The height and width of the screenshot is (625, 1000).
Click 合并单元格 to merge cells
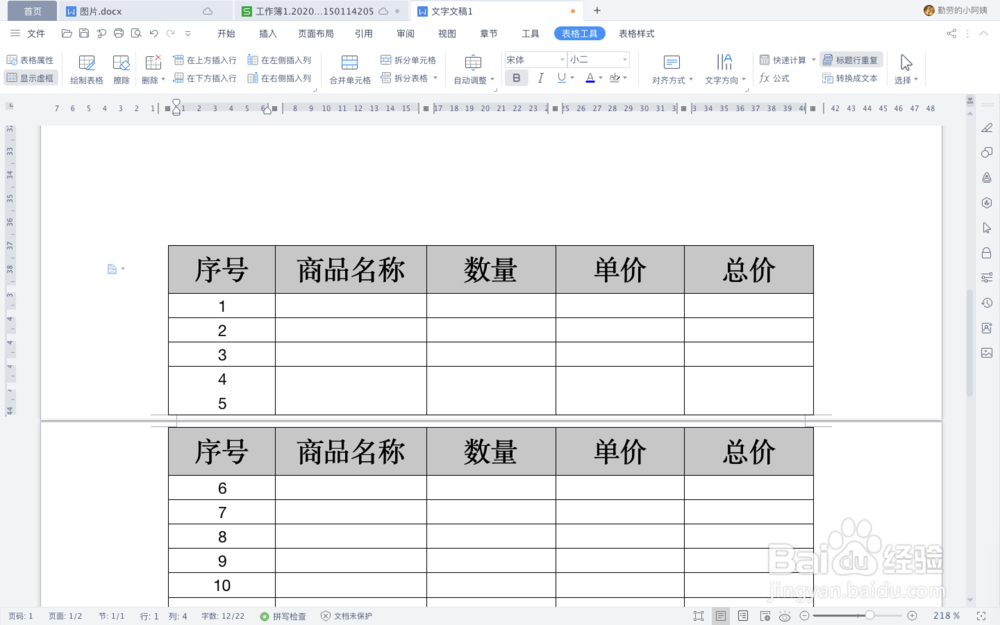coord(348,70)
